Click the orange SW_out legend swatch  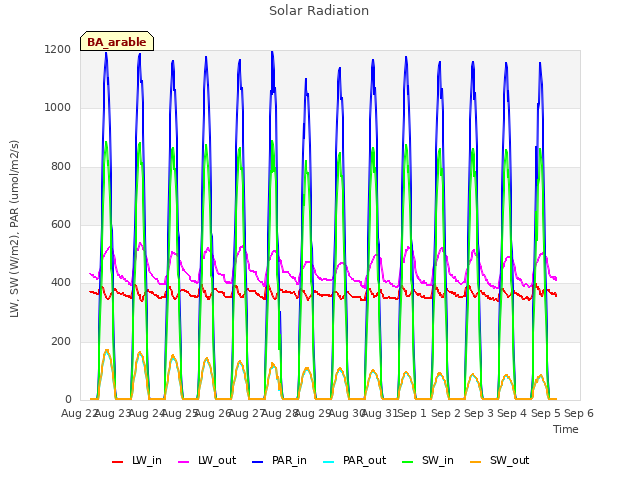(475, 462)
